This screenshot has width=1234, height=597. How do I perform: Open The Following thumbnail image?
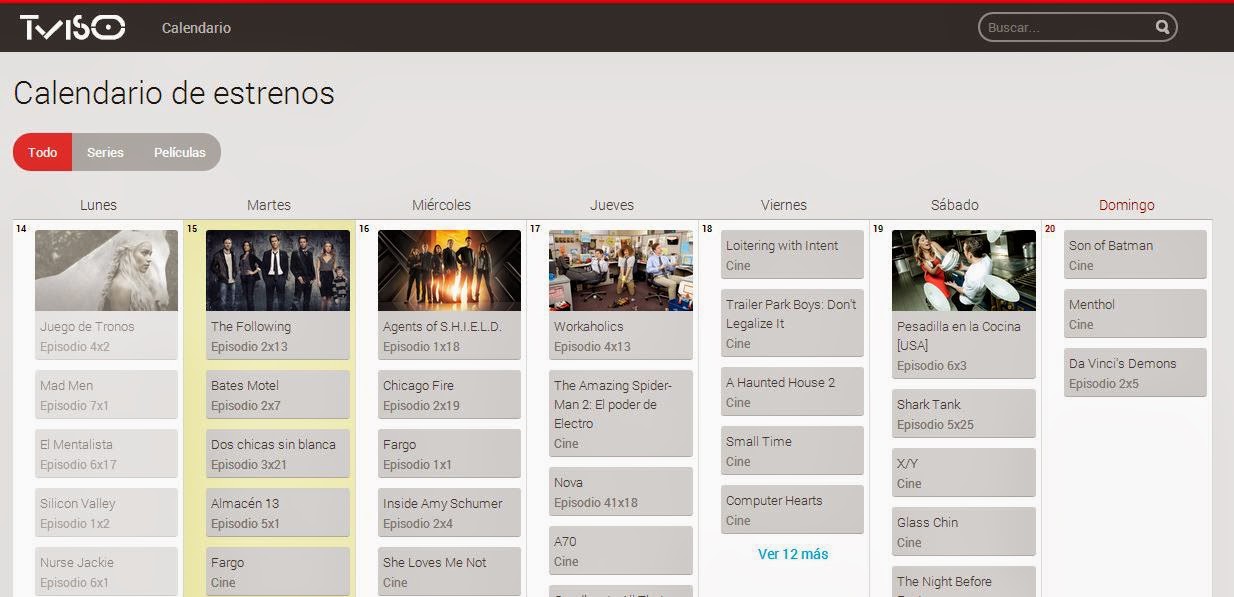point(278,270)
